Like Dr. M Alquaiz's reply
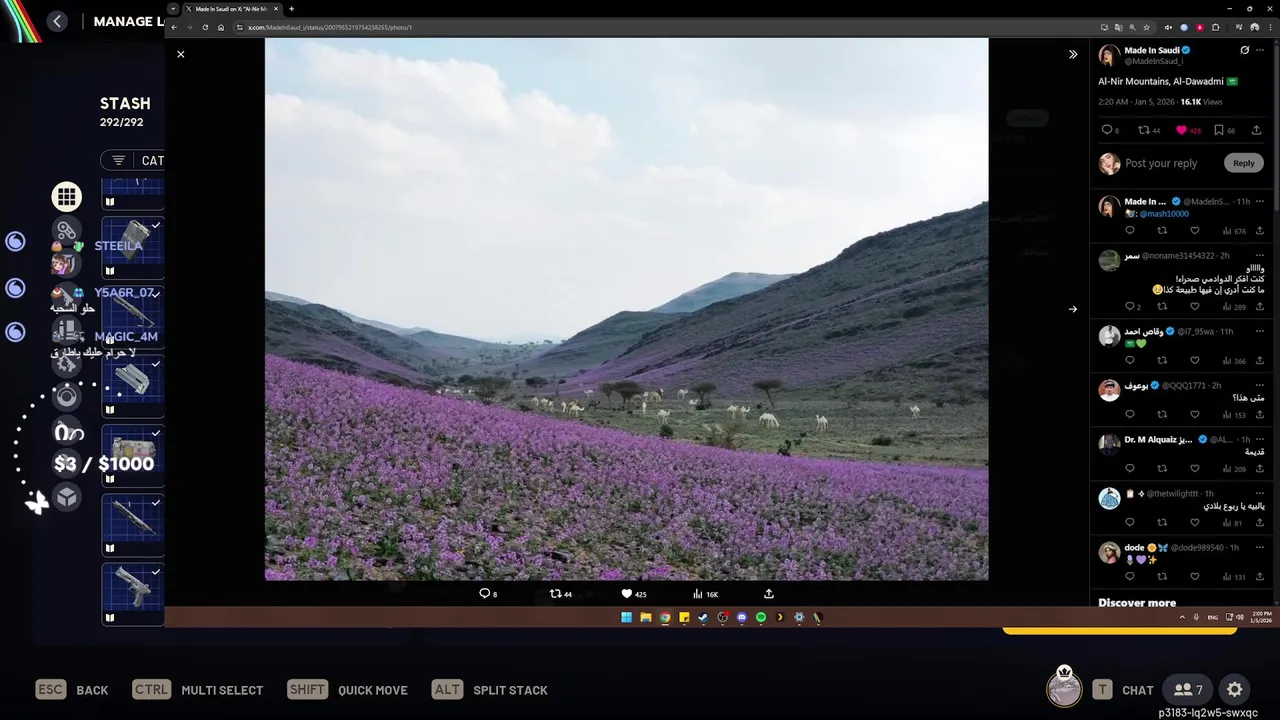Viewport: 1280px width, 720px height. point(1194,468)
